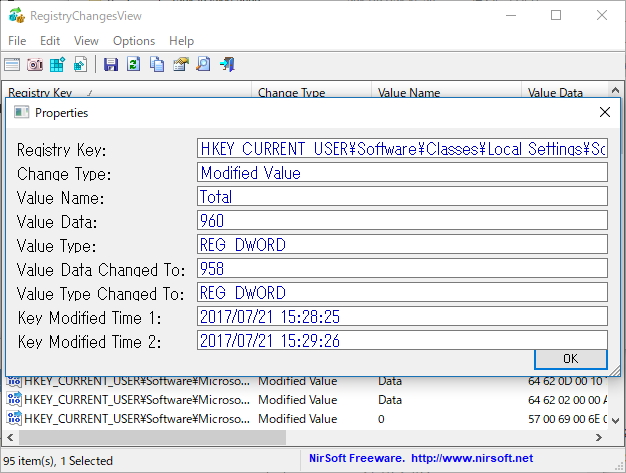The image size is (626, 473).
Task: Click the horizontal scrollbar thumb of the list
Action: point(152,437)
